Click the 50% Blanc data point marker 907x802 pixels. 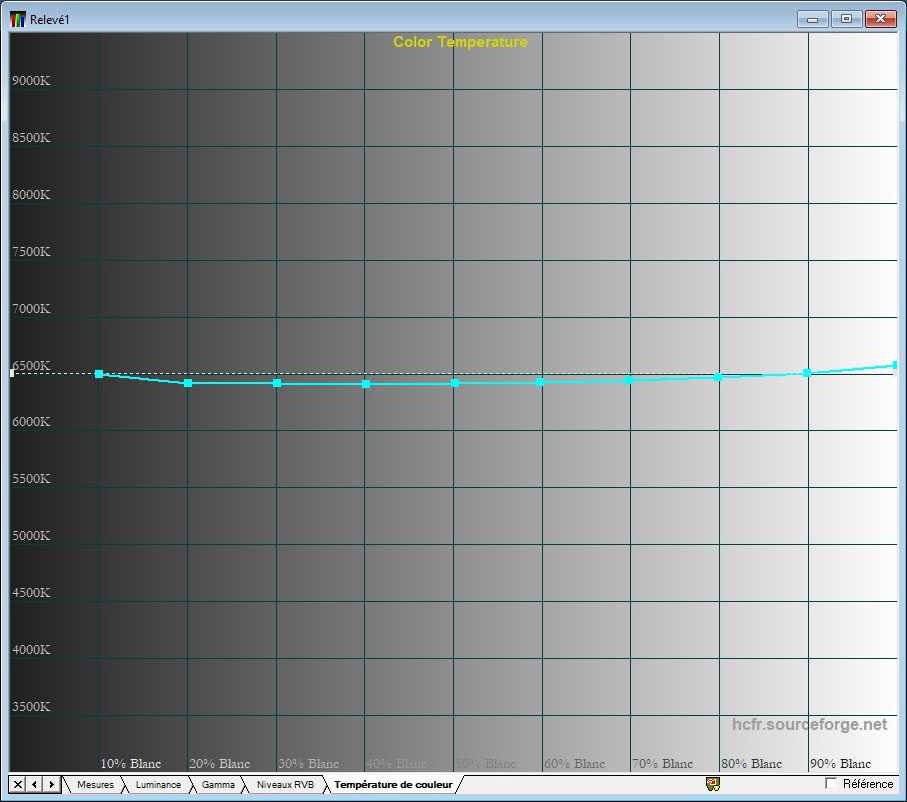coord(455,383)
